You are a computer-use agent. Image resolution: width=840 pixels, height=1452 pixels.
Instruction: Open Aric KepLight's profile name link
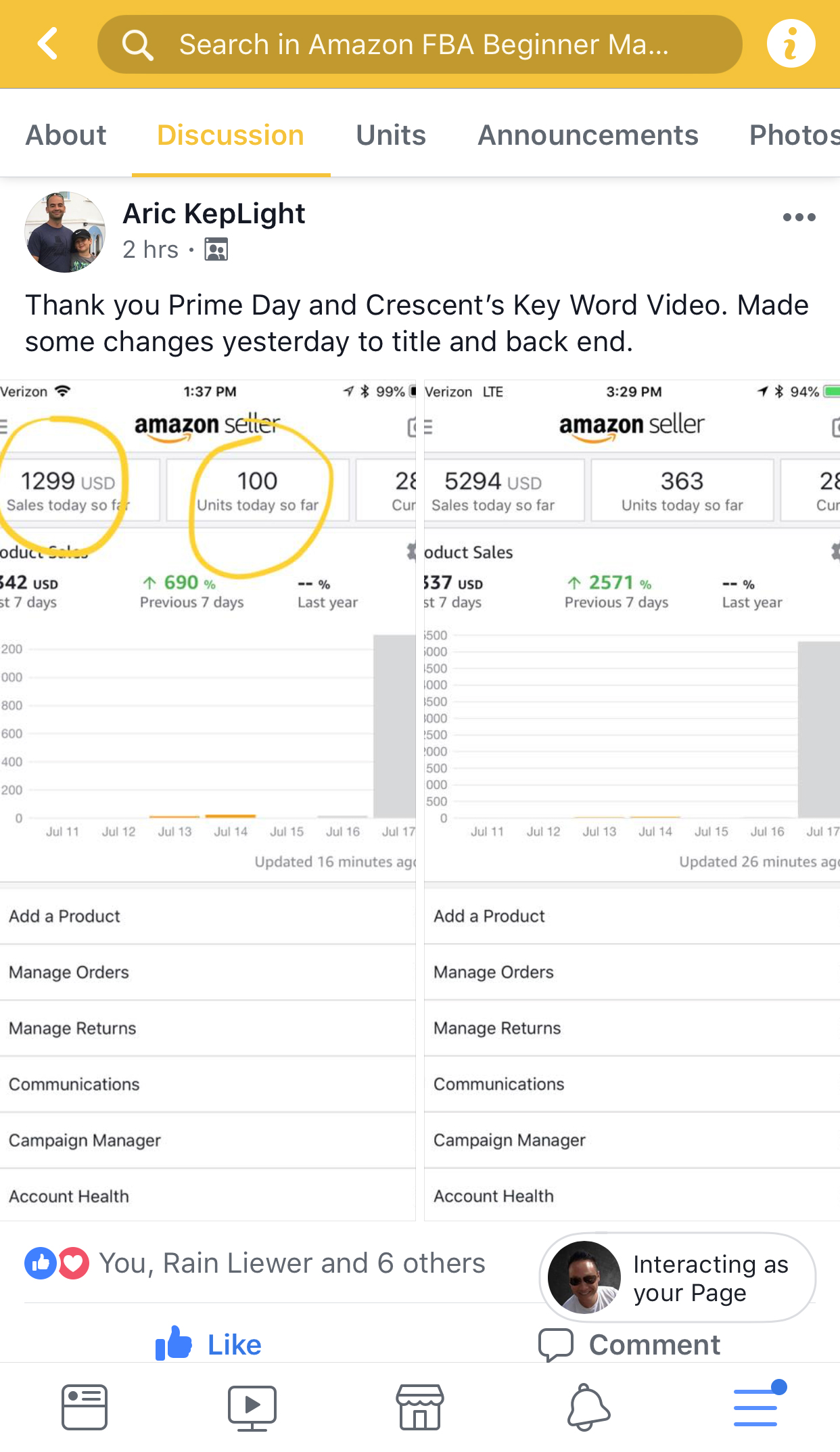point(214,214)
